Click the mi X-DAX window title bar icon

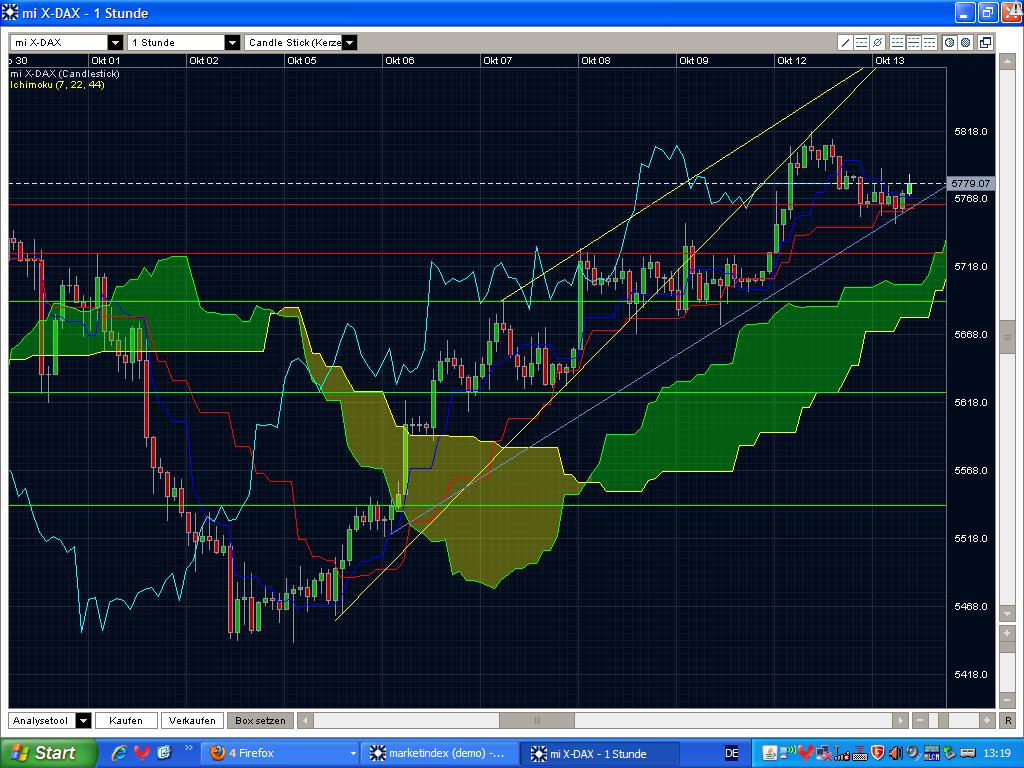tap(10, 12)
